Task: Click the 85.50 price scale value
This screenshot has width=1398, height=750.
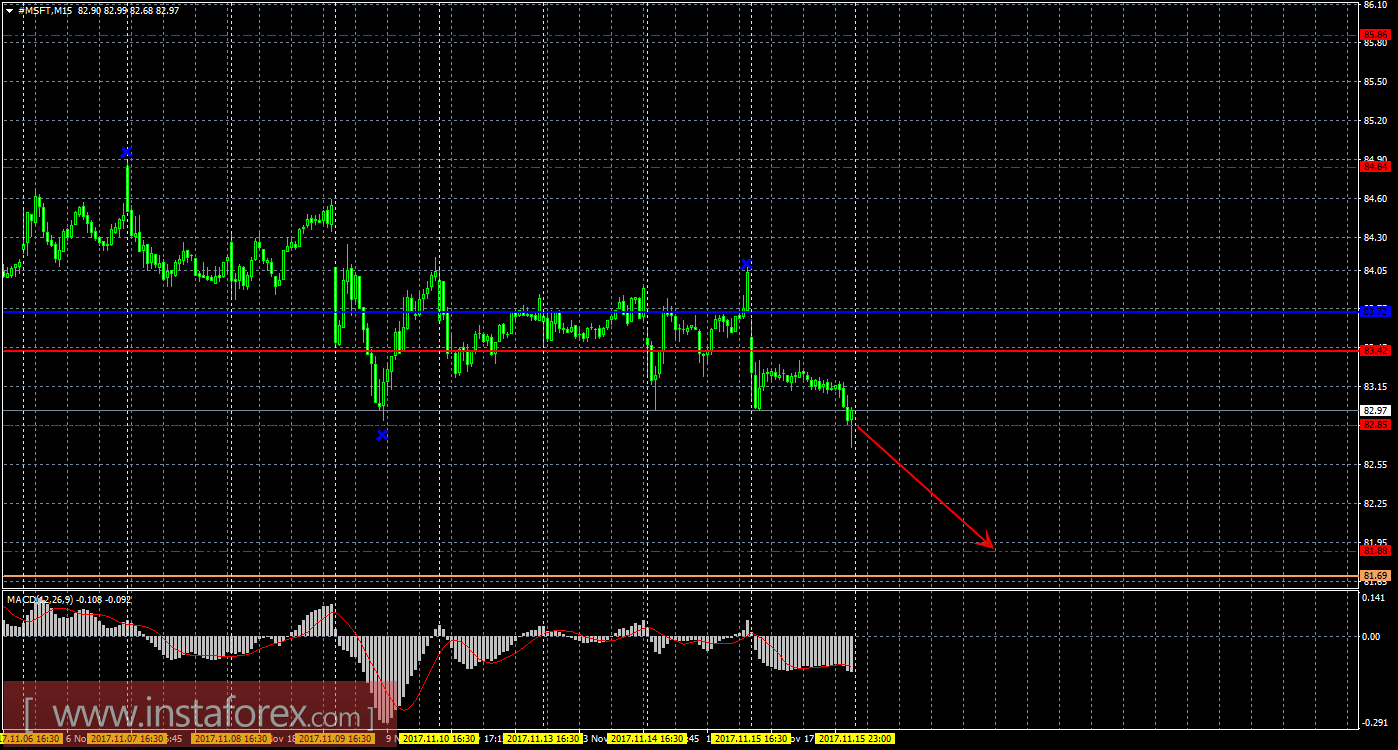Action: [1375, 82]
